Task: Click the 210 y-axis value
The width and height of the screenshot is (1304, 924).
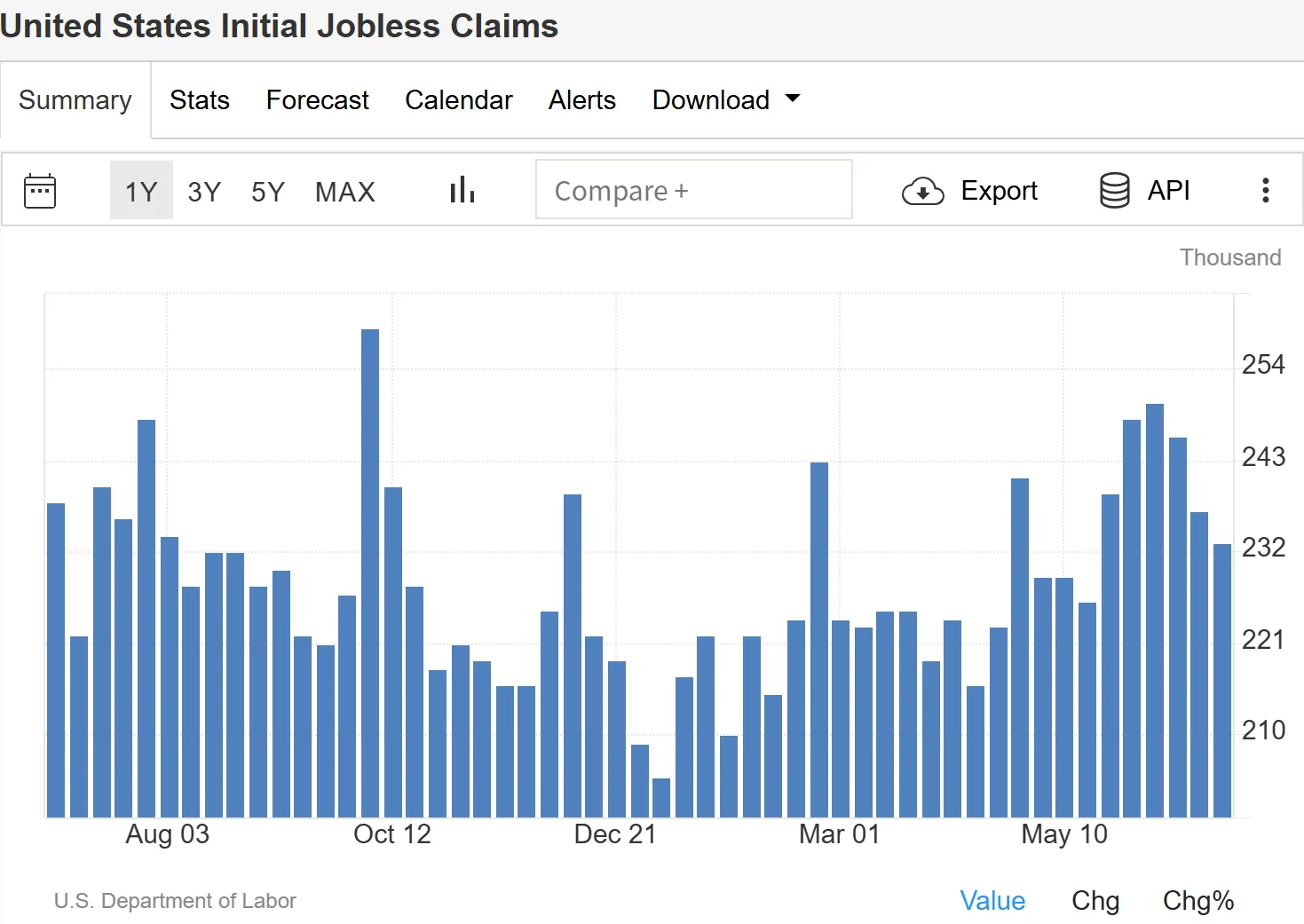Action: tap(1263, 731)
